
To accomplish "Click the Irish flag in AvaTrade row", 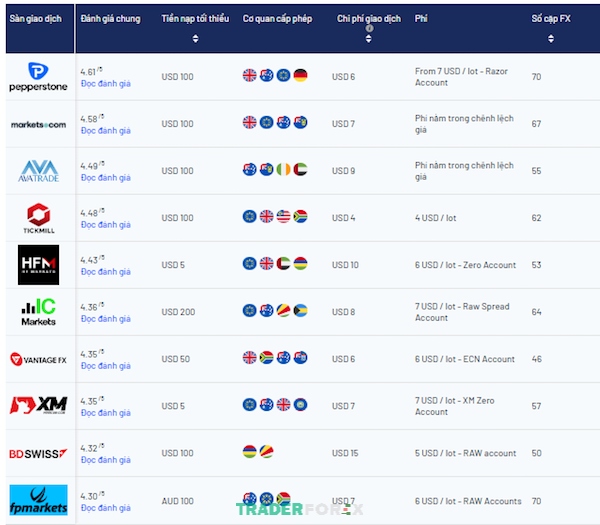I will [x=284, y=169].
